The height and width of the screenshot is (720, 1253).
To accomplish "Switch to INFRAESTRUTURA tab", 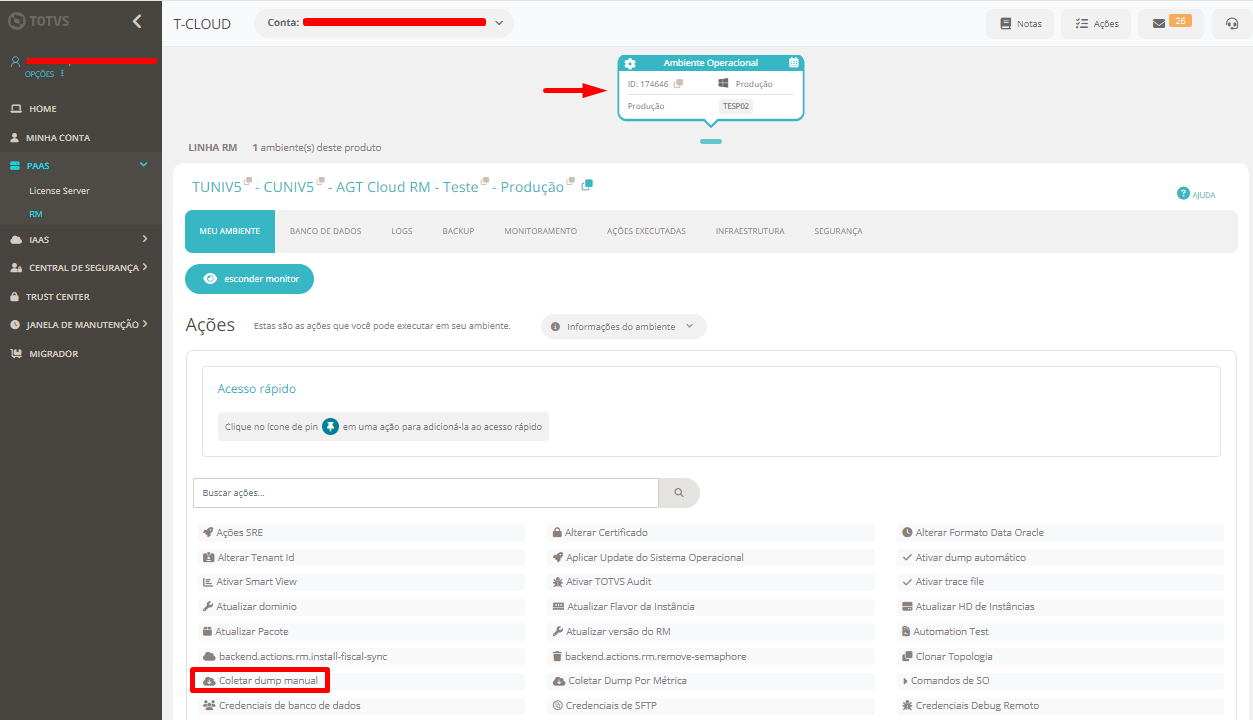I will (750, 231).
